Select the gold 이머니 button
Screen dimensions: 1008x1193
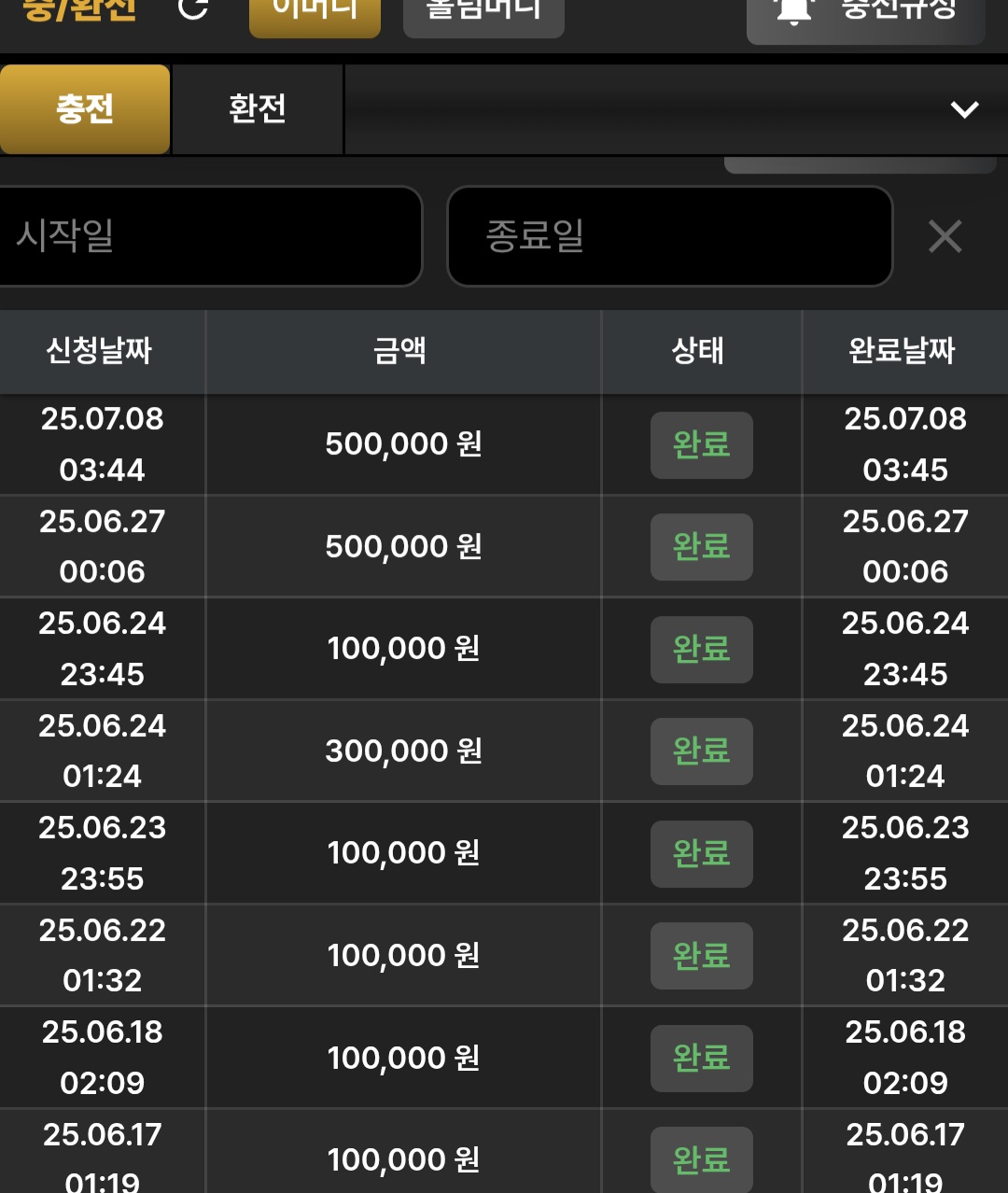tap(315, 13)
